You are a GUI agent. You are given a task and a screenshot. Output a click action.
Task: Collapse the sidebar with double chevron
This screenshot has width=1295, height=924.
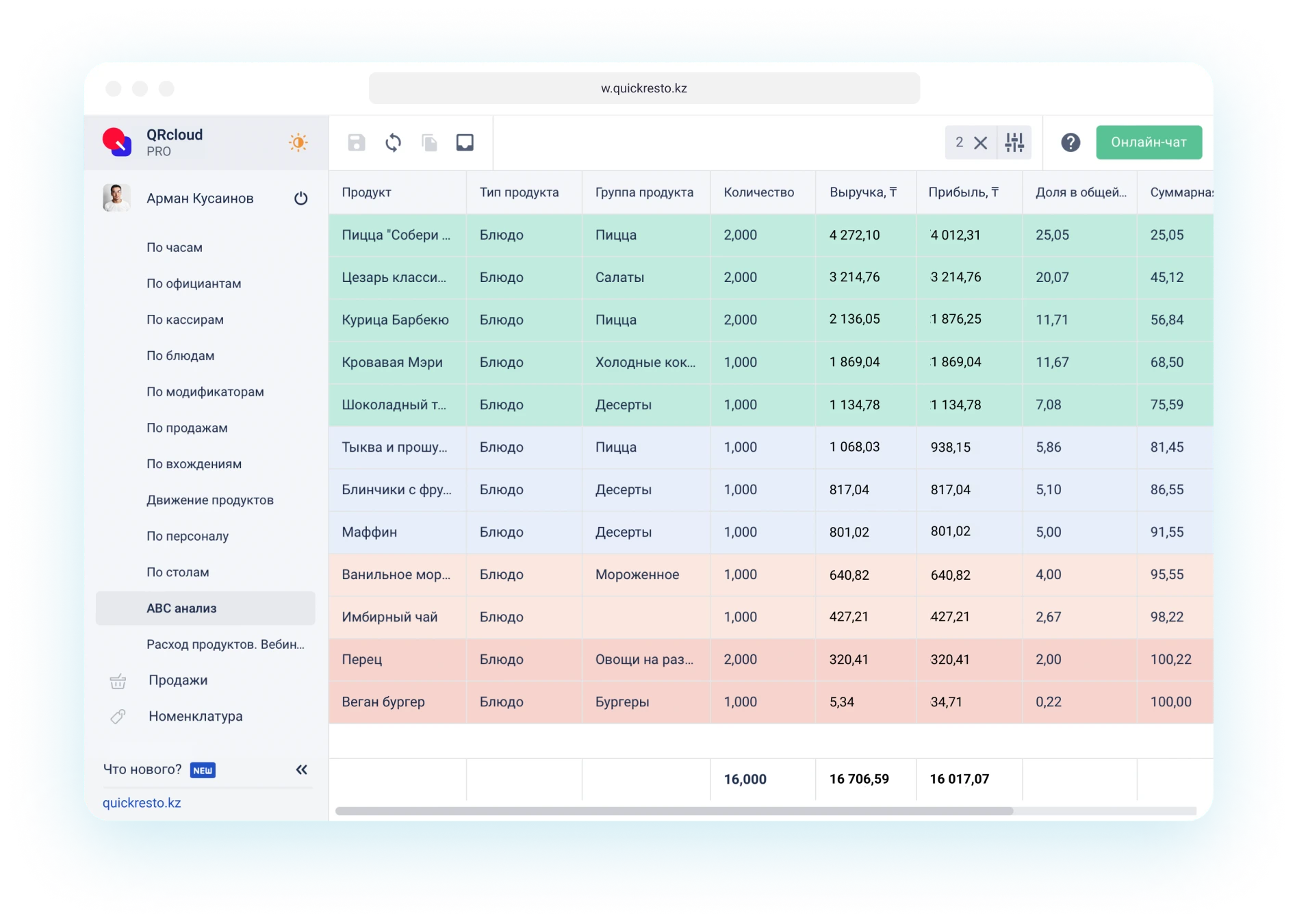pos(301,769)
